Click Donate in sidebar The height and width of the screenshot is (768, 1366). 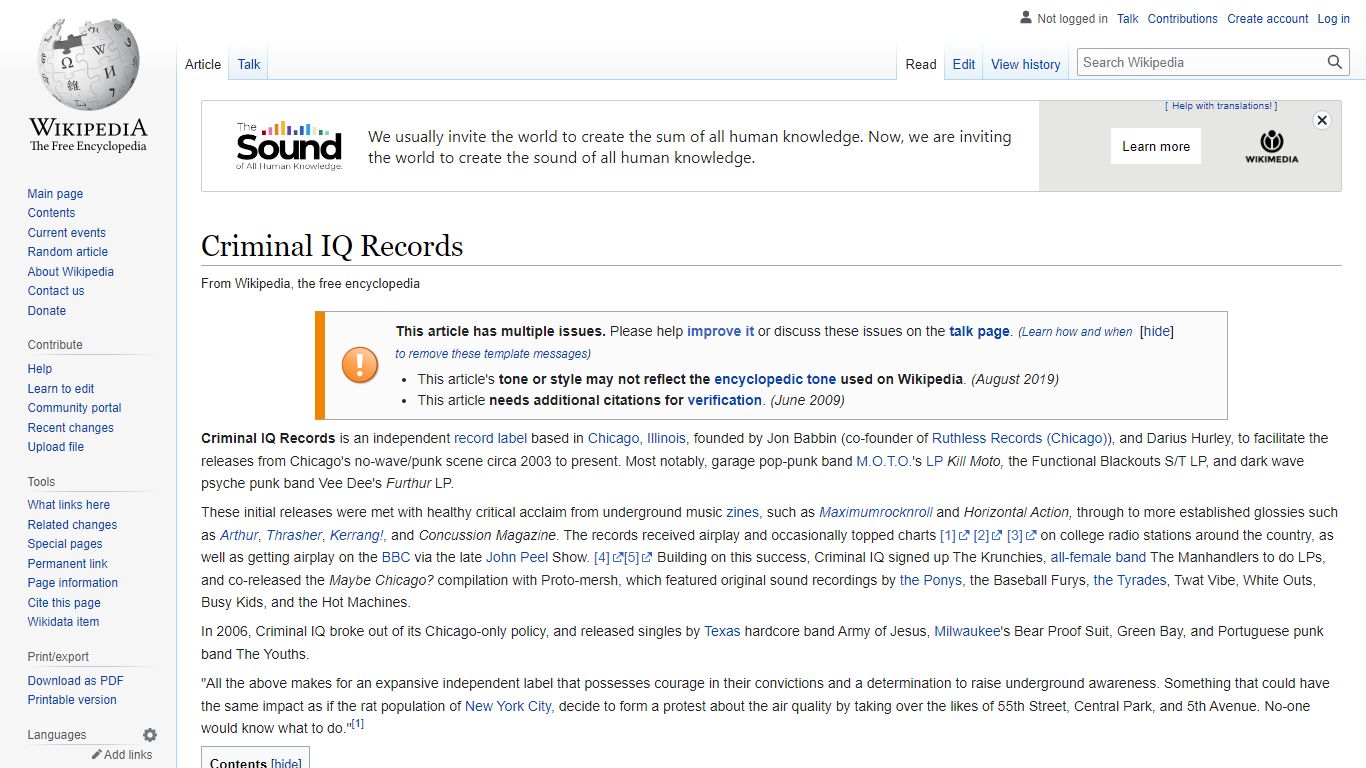46,311
